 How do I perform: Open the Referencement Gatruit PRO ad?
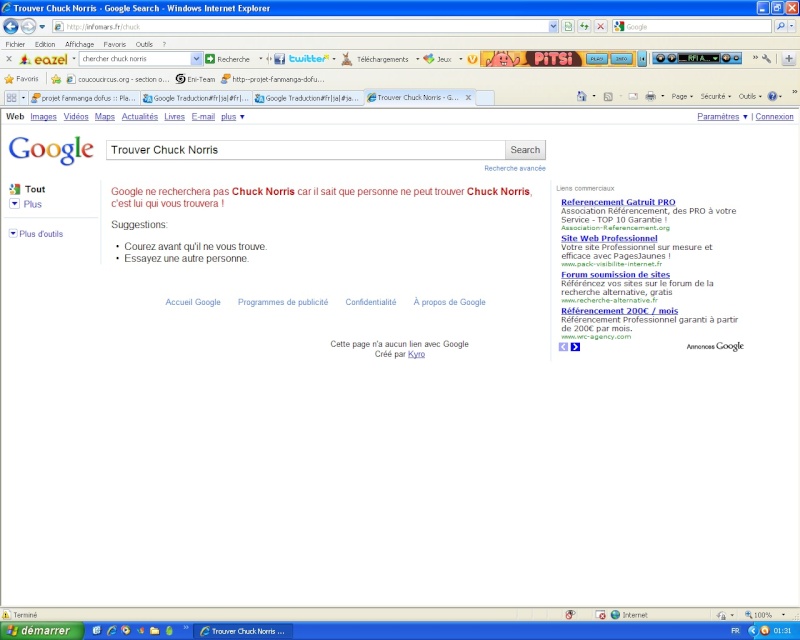pos(618,202)
